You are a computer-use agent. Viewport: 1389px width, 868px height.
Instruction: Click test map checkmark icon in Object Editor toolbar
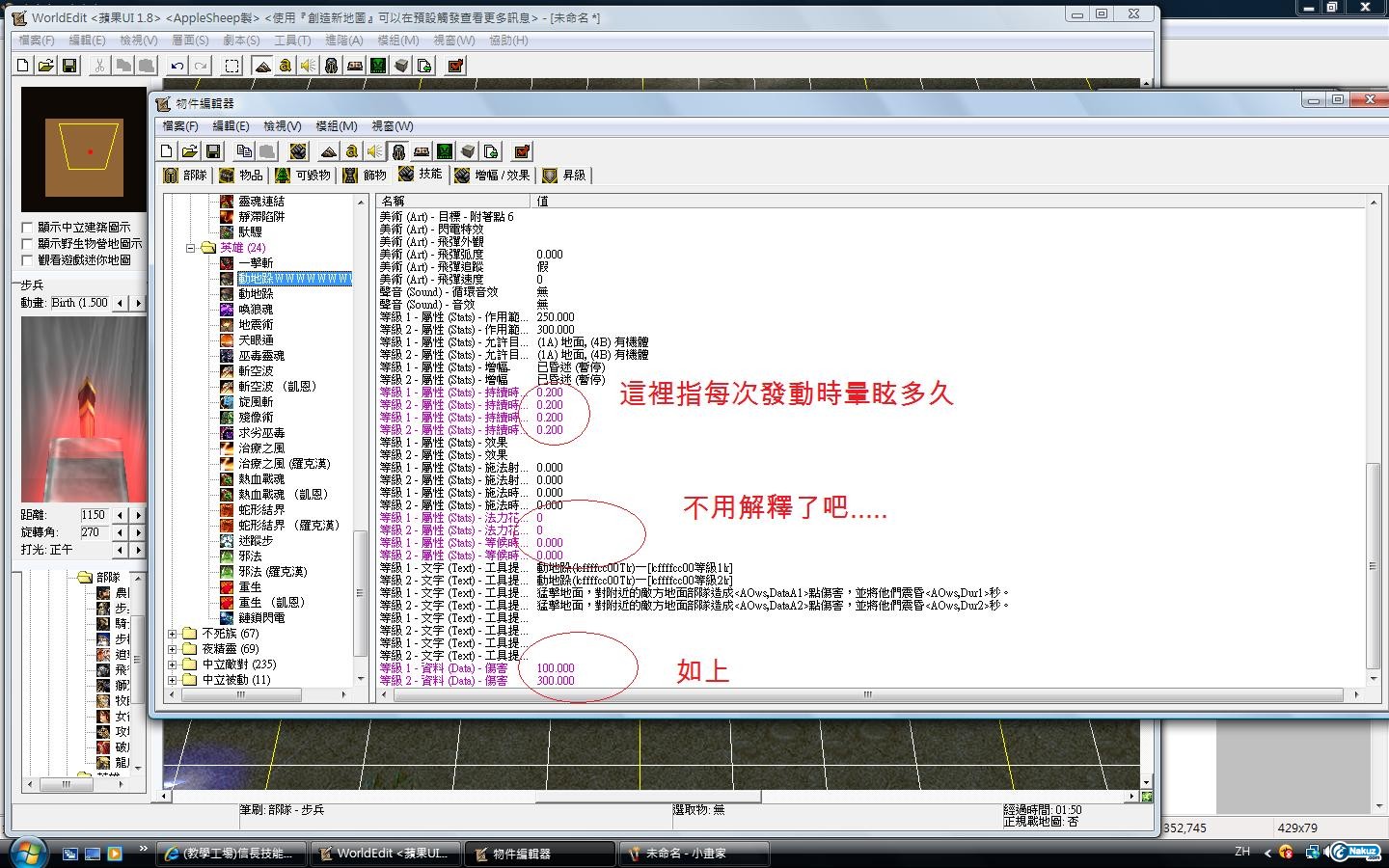(x=522, y=151)
